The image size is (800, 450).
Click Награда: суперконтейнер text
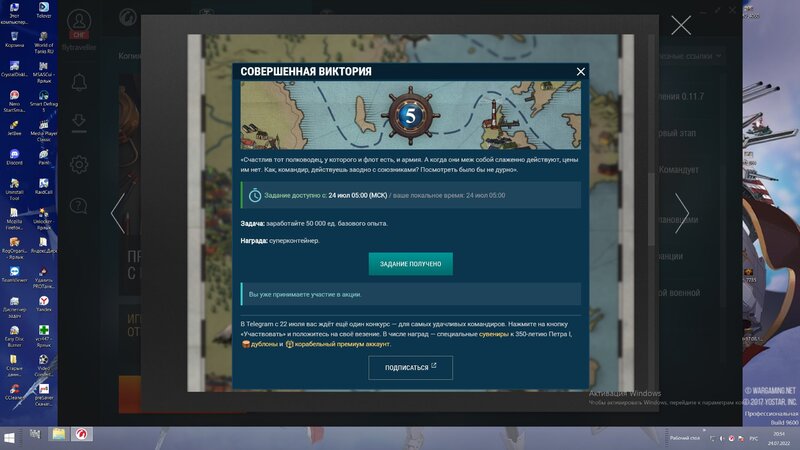click(x=280, y=241)
